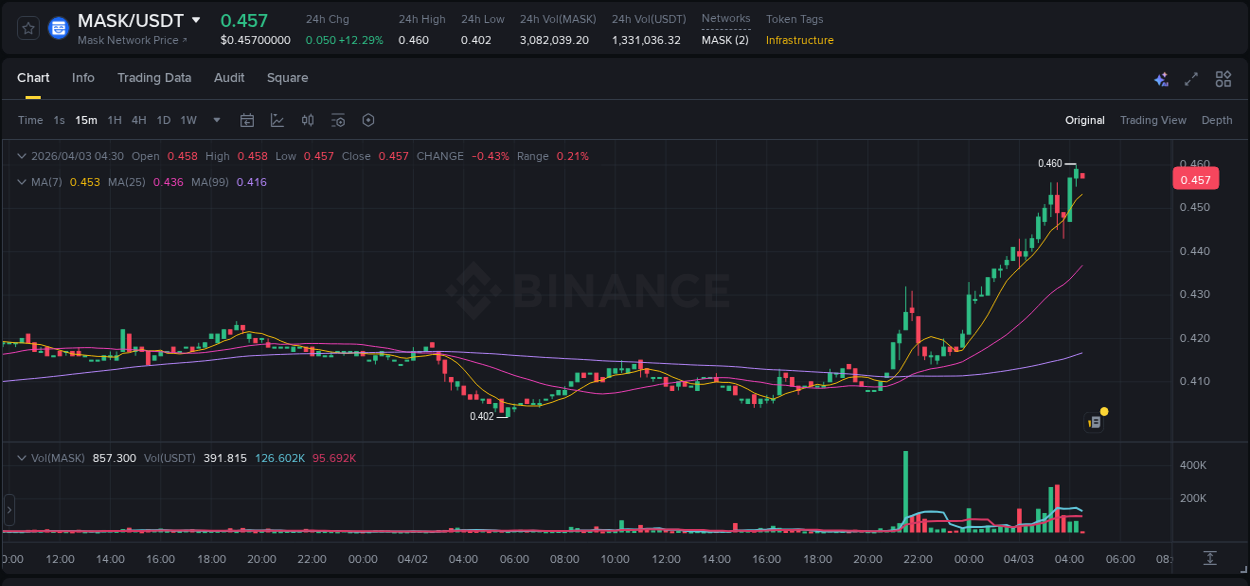This screenshot has width=1250, height=586.
Task: Select the 1s interval
Action: 59,120
